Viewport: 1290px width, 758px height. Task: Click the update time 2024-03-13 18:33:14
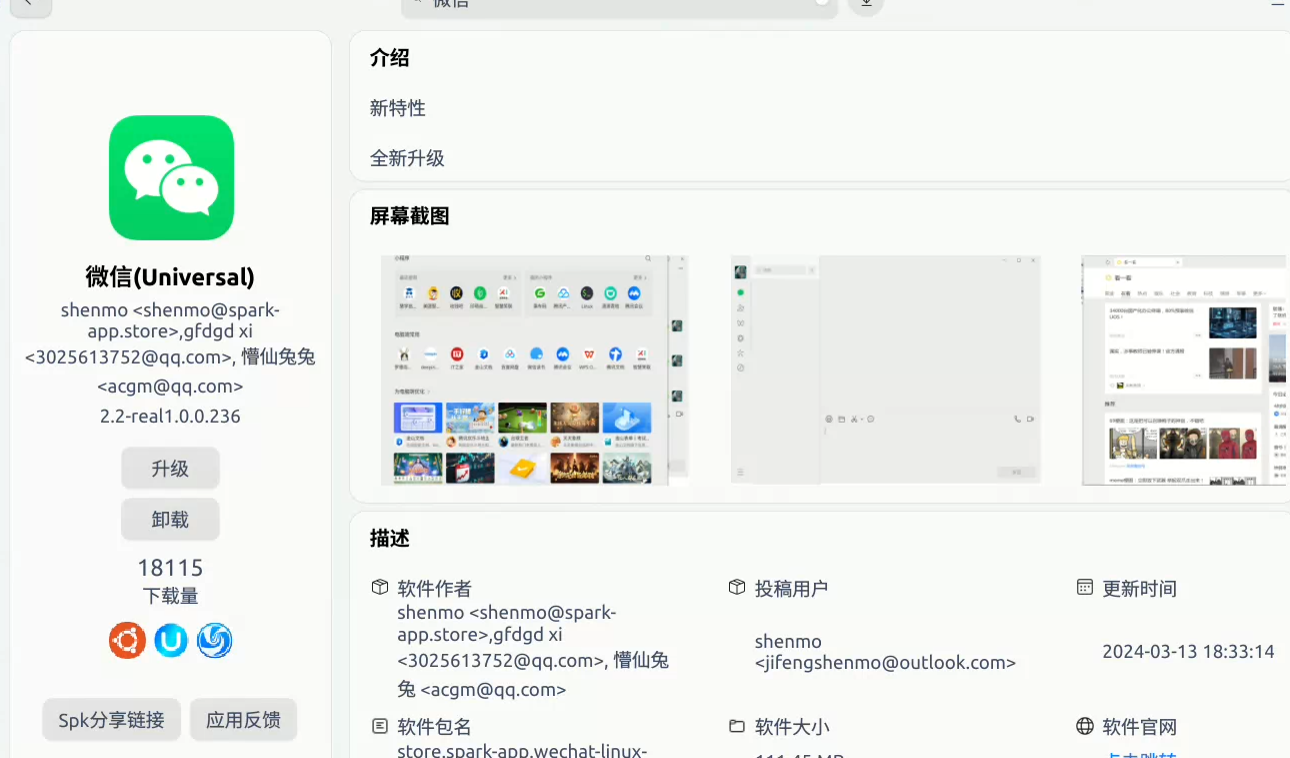click(1188, 652)
